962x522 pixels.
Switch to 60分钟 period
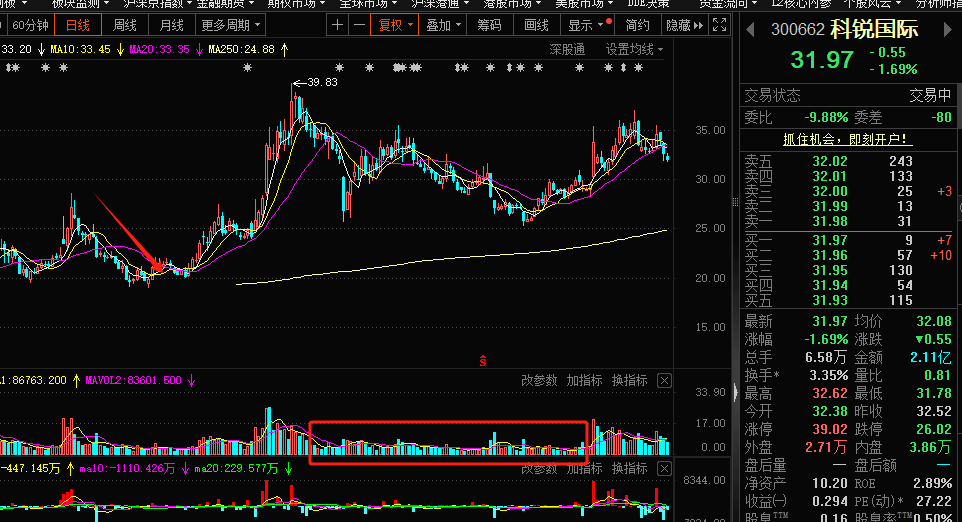[x=30, y=25]
